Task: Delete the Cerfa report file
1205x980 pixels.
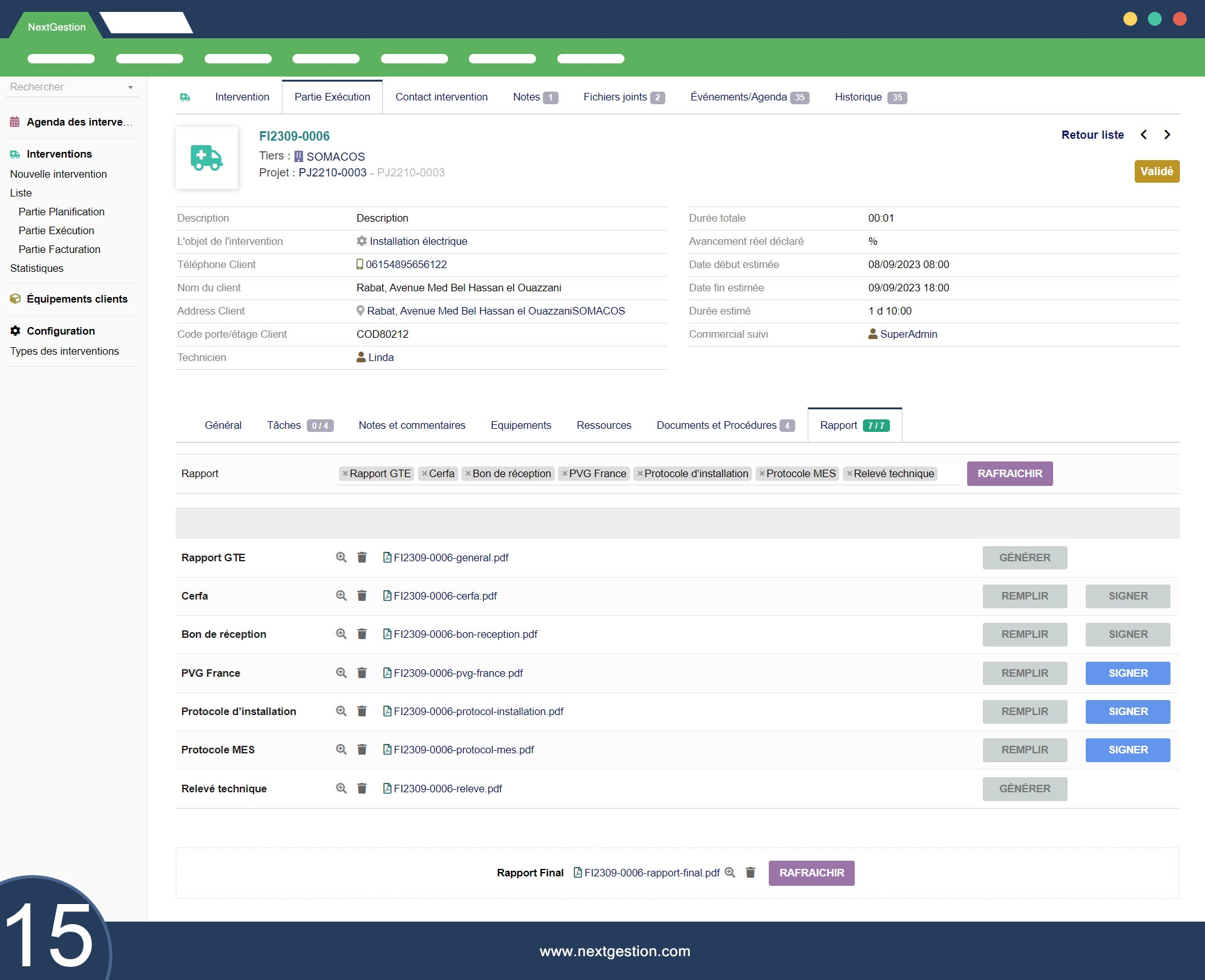Action: 362,596
